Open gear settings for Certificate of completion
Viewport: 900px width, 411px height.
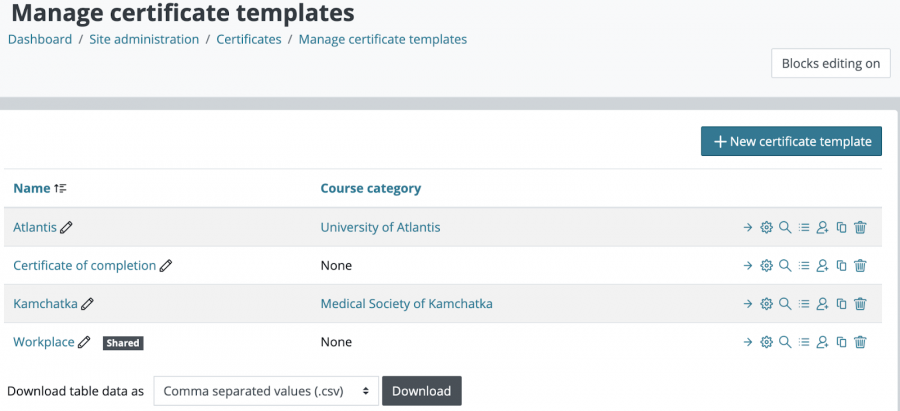point(766,265)
